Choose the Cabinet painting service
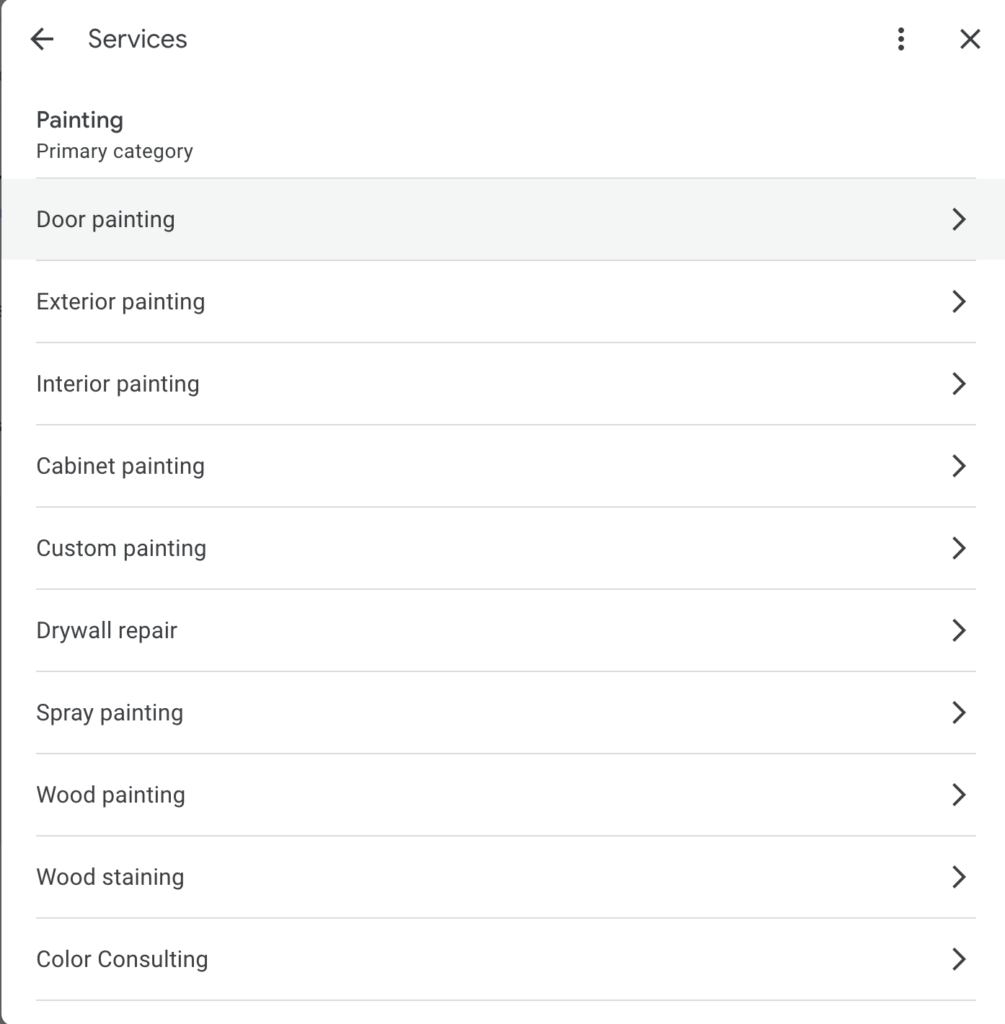 point(121,466)
